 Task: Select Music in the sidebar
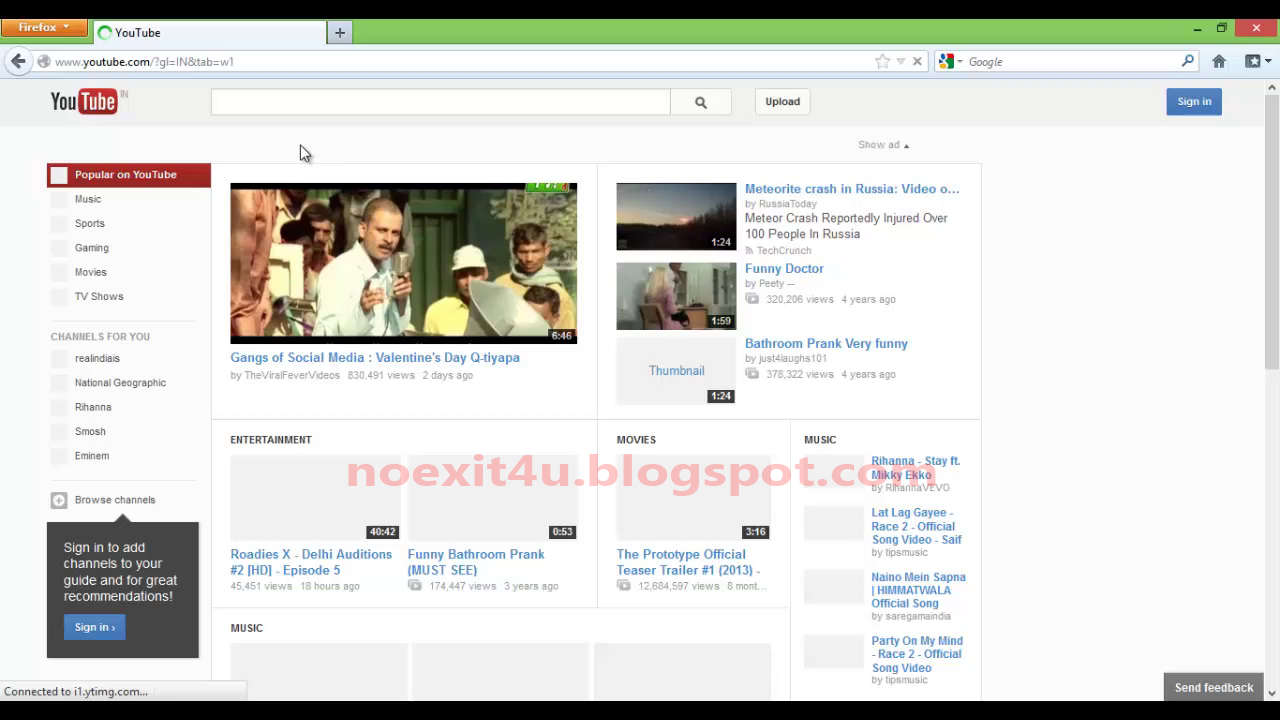tap(88, 199)
